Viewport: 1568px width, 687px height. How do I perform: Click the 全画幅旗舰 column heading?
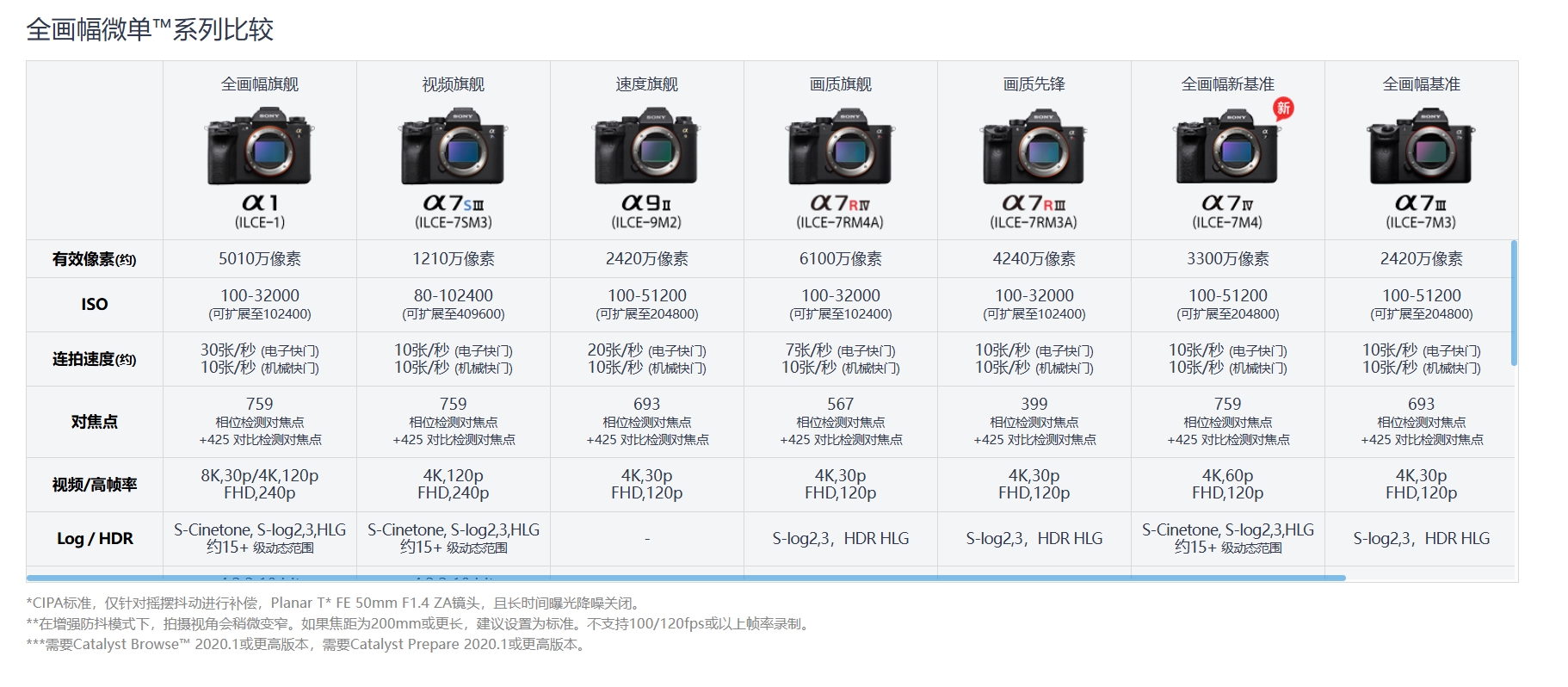click(x=260, y=84)
